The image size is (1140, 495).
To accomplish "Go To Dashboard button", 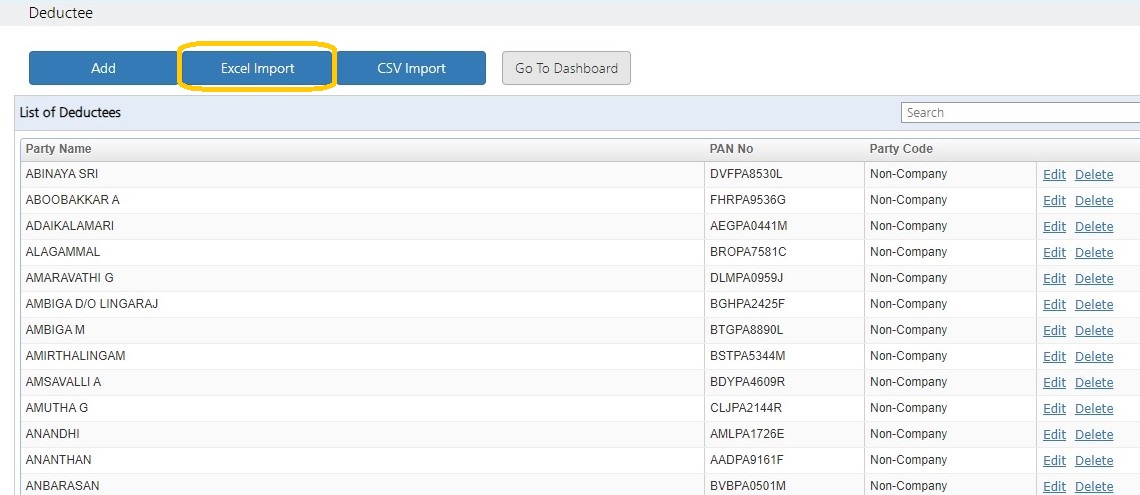I will click(566, 68).
